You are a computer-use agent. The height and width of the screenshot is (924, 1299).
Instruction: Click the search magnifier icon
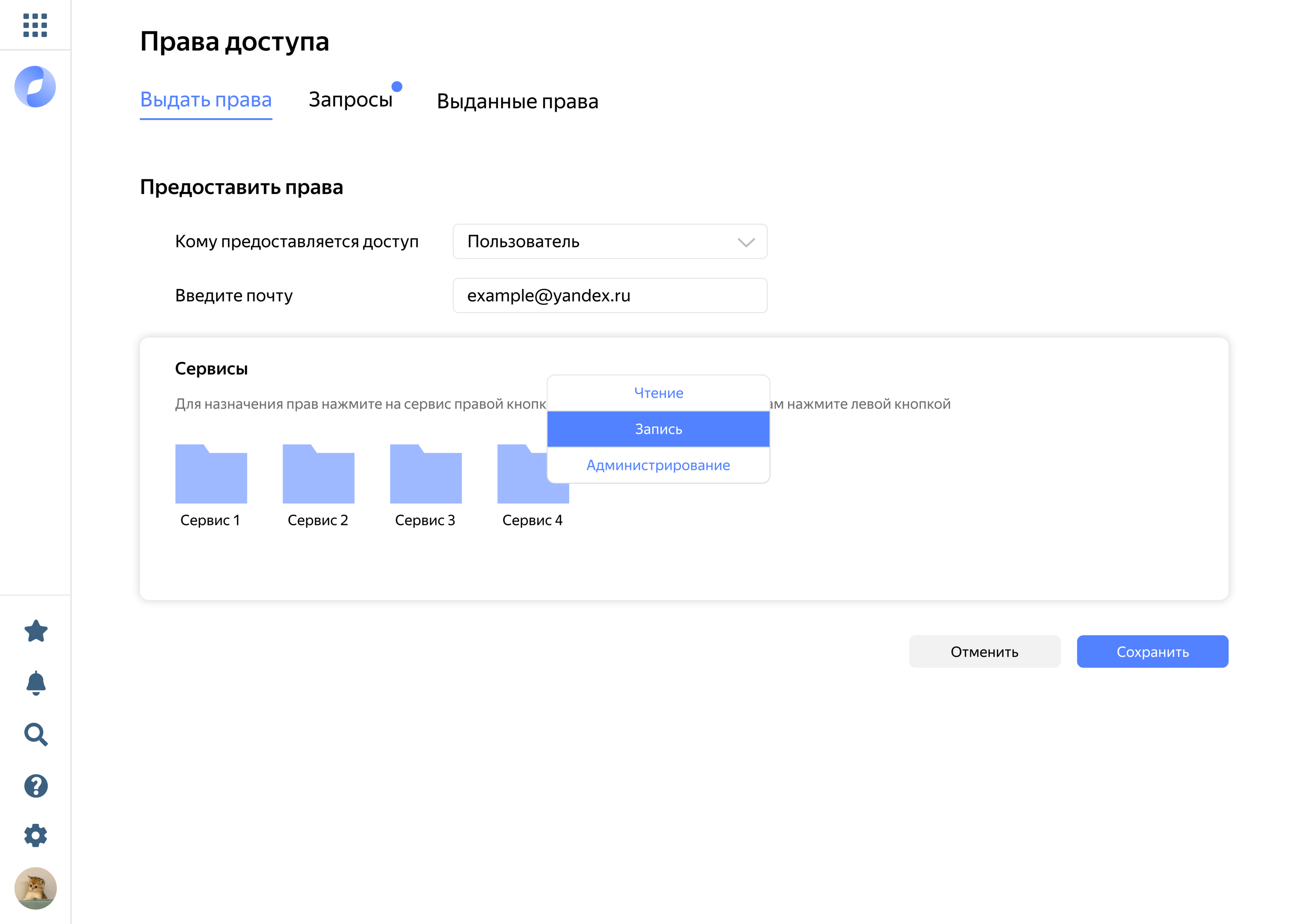[x=36, y=734]
